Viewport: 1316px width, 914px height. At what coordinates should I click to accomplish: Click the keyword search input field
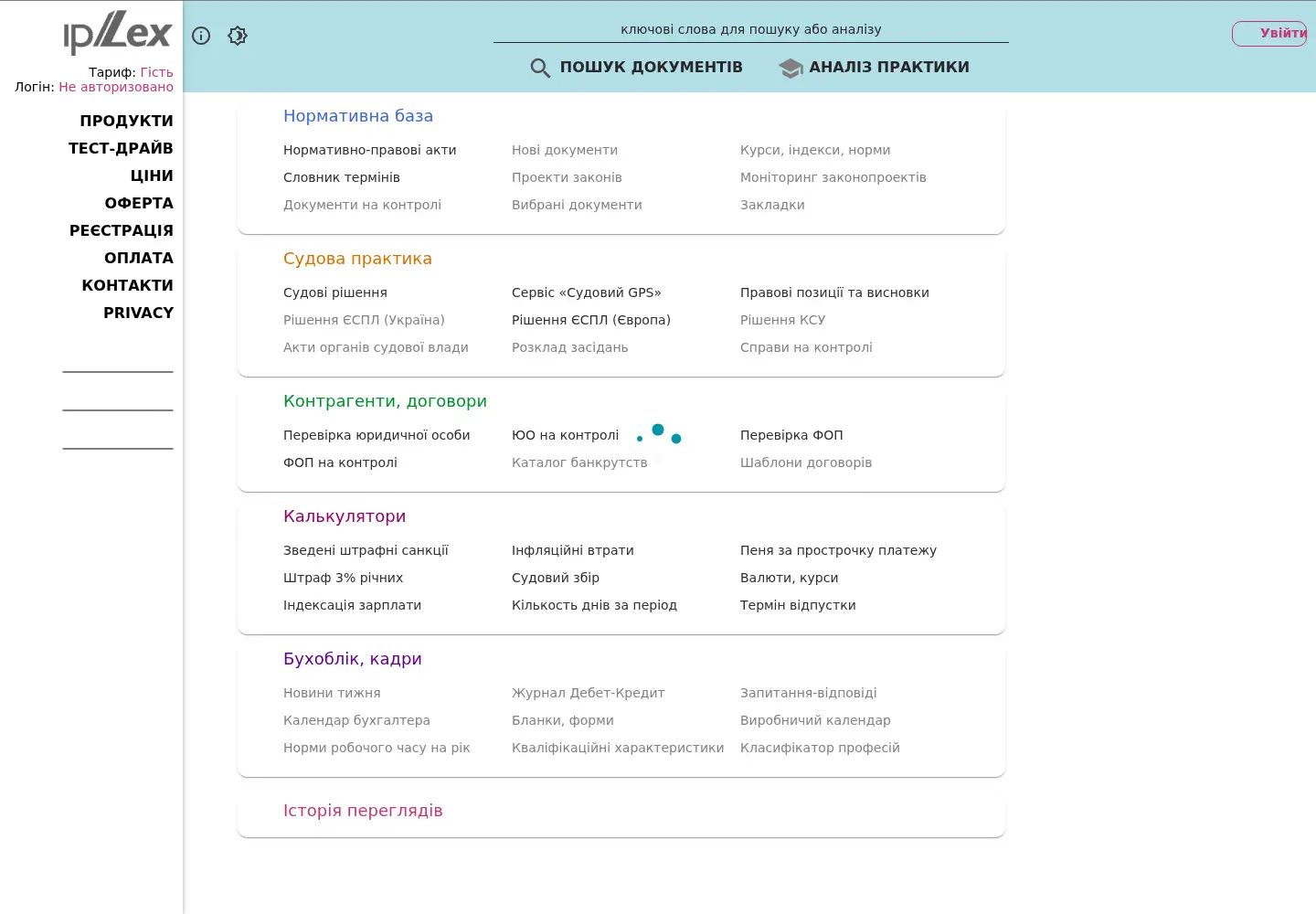coord(751,29)
